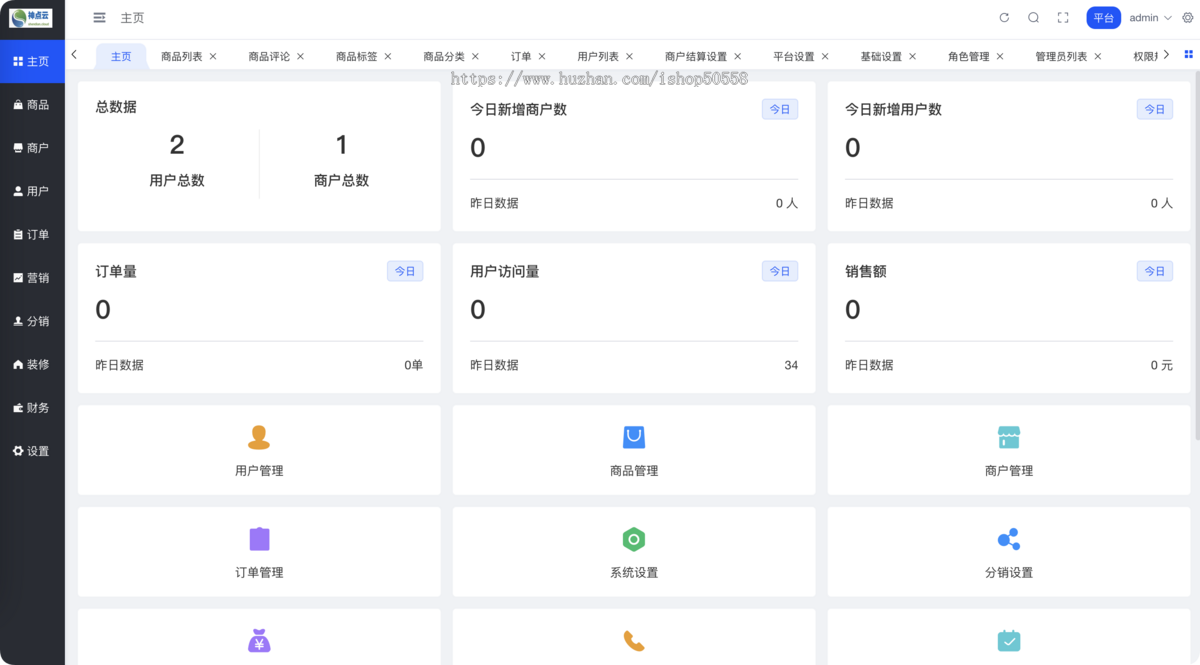Open 系统设置 hexagon icon
The image size is (1200, 665).
pos(634,539)
